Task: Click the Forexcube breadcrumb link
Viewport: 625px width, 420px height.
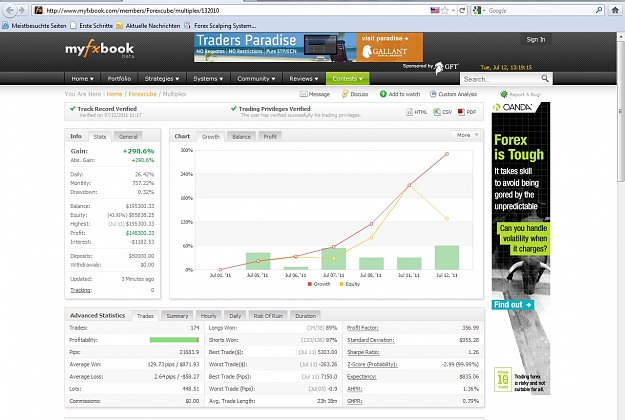Action: click(x=142, y=94)
